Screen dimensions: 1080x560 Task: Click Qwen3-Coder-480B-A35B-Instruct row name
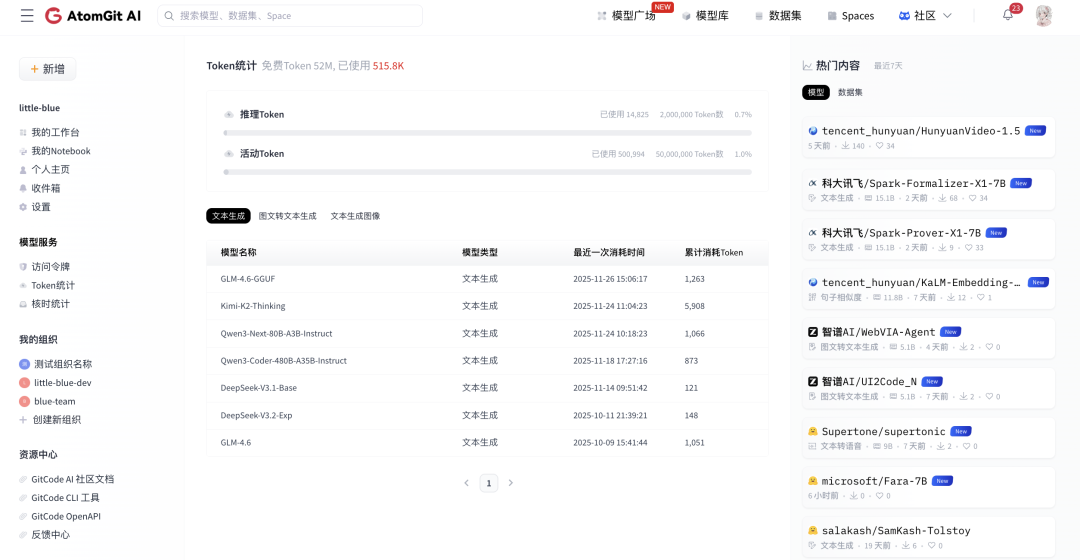tap(284, 361)
